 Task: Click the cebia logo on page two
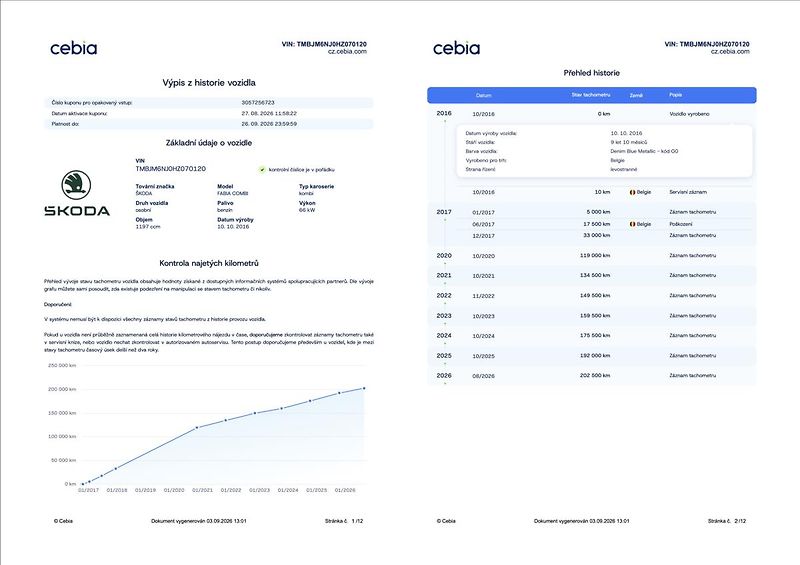[457, 48]
